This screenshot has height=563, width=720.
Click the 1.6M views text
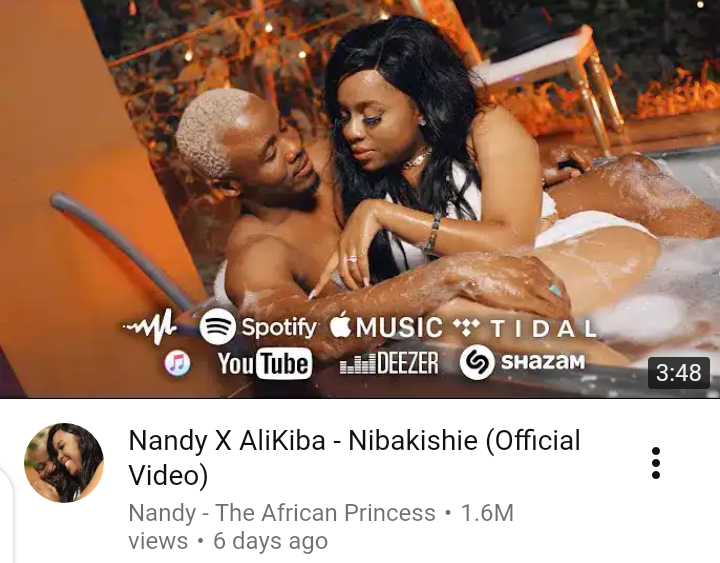(x=321, y=527)
